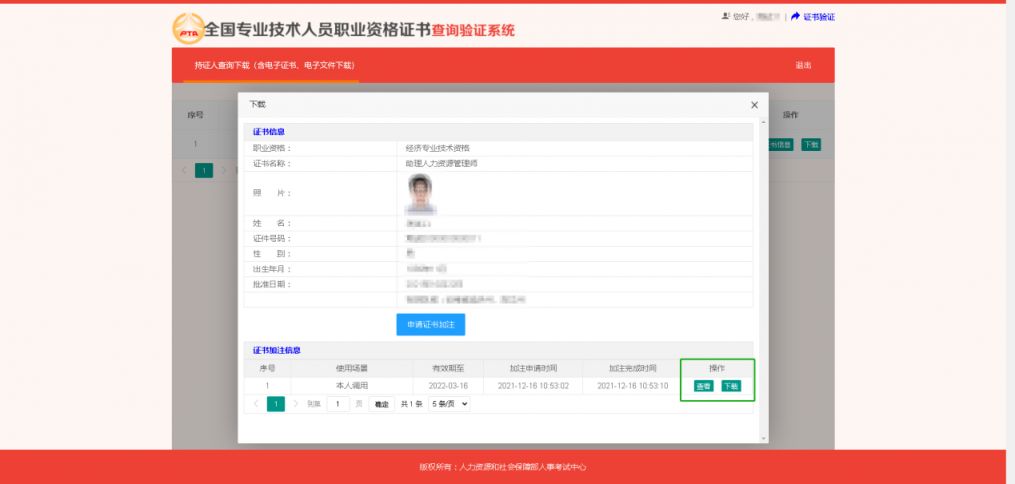The image size is (1015, 484).
Task: Click the user avatar icon beside 您好
Action: pos(726,16)
